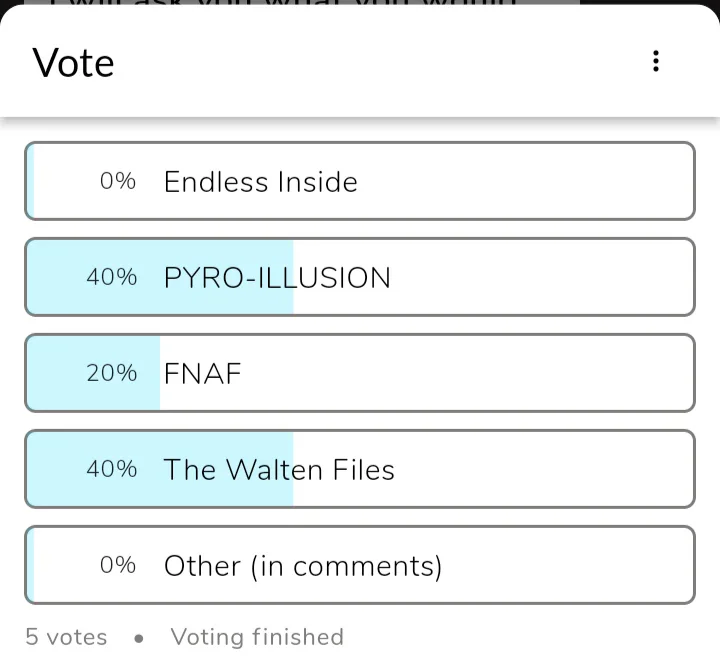Tap the 0% label beside Endless Inside

click(118, 181)
